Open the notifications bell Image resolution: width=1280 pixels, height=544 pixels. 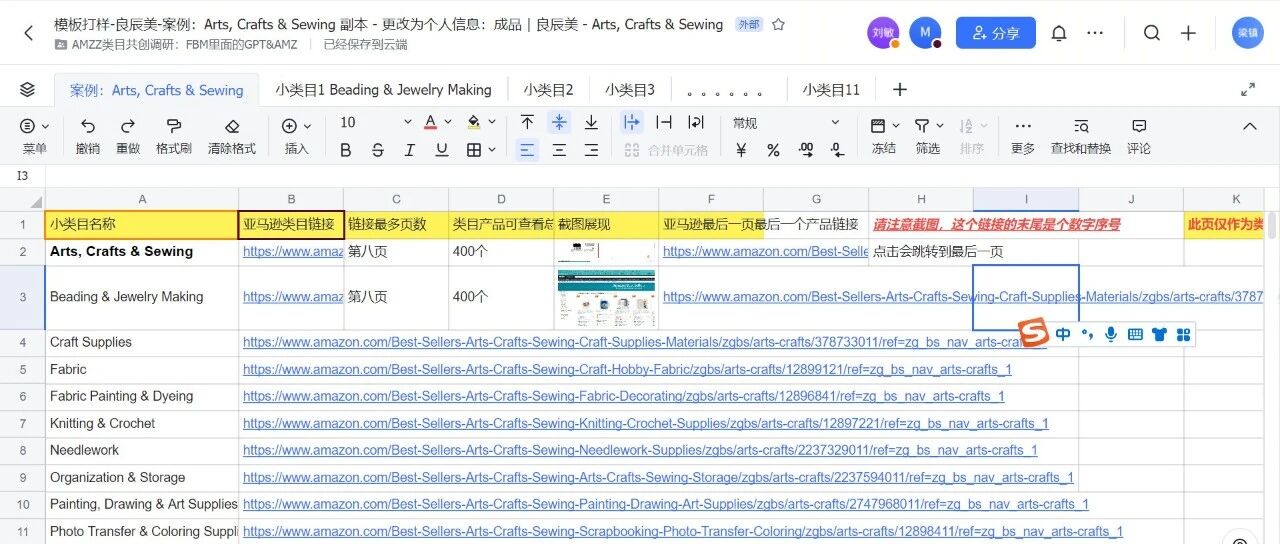[1059, 33]
